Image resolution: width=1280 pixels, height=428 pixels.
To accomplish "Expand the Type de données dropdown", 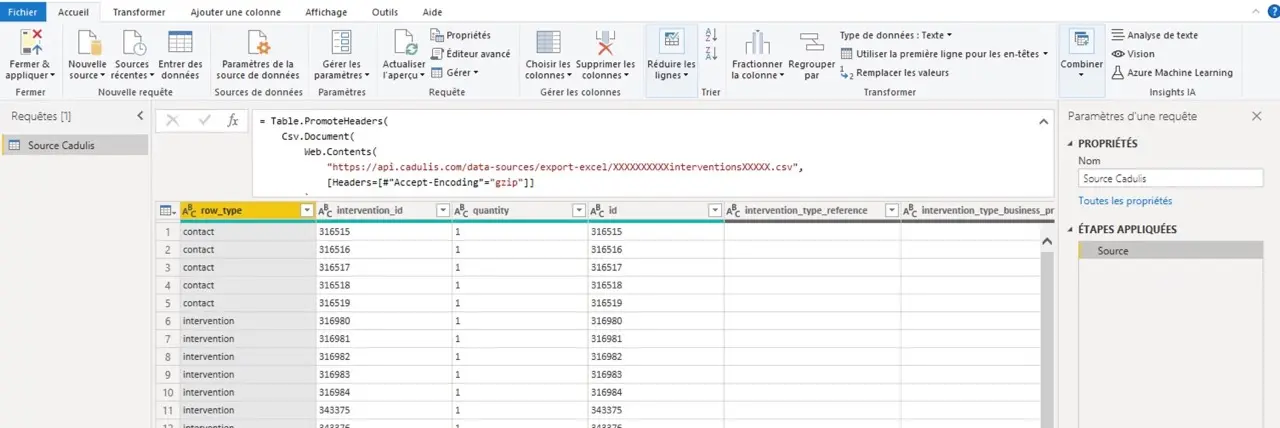I will [x=896, y=35].
